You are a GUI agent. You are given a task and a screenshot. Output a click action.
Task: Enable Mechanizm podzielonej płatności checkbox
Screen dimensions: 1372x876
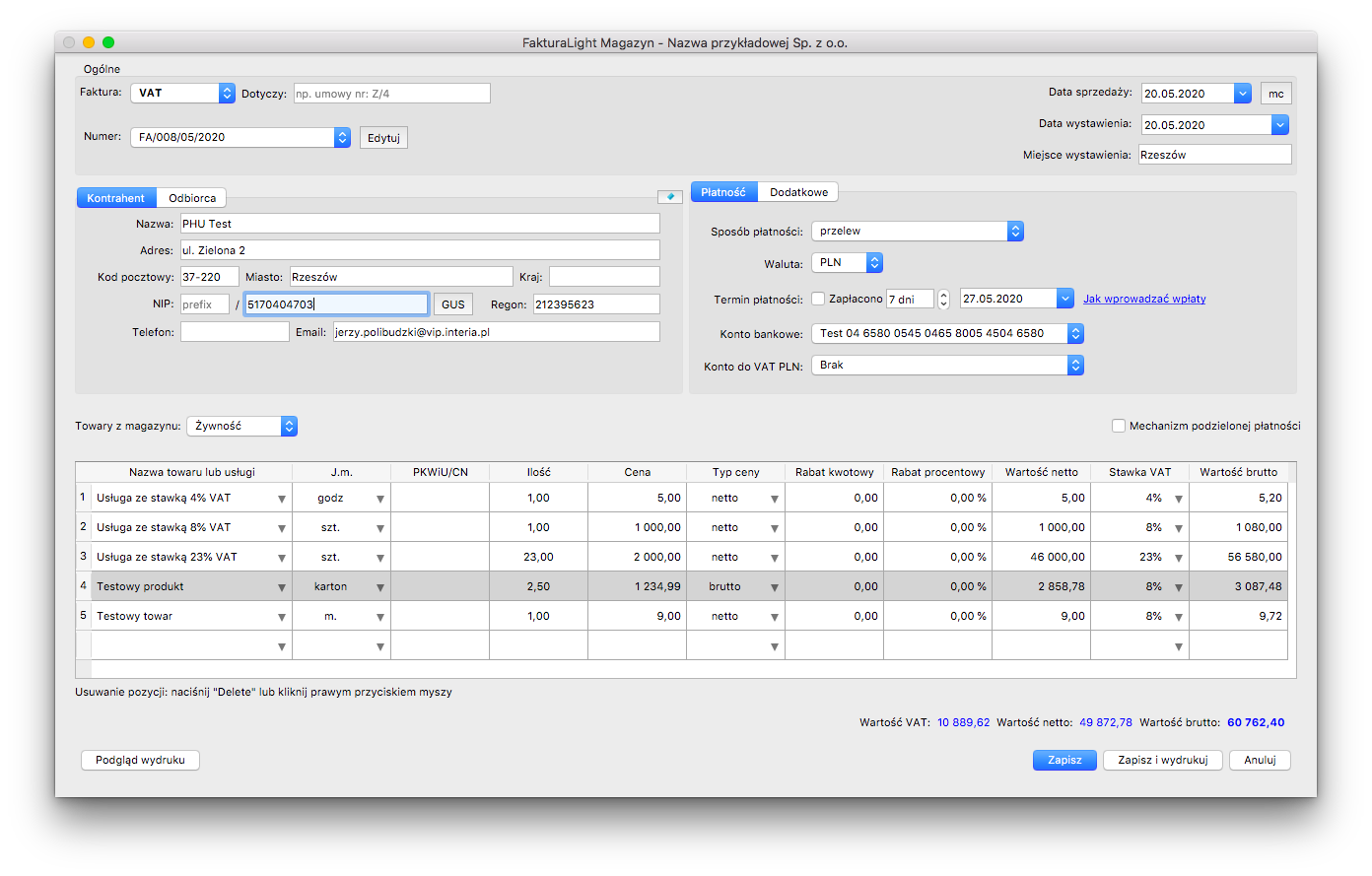1119,426
